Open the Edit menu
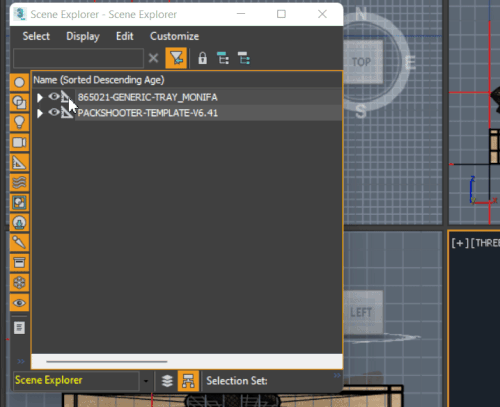The image size is (500, 407). (125, 36)
